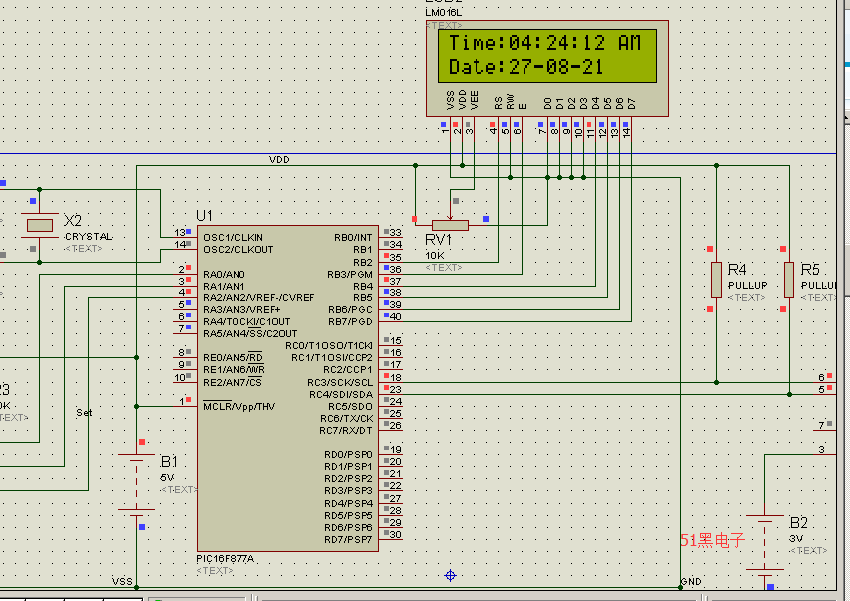Image resolution: width=850 pixels, height=601 pixels.
Task: Click the 'RB0/INT' pin label
Action: click(x=353, y=237)
